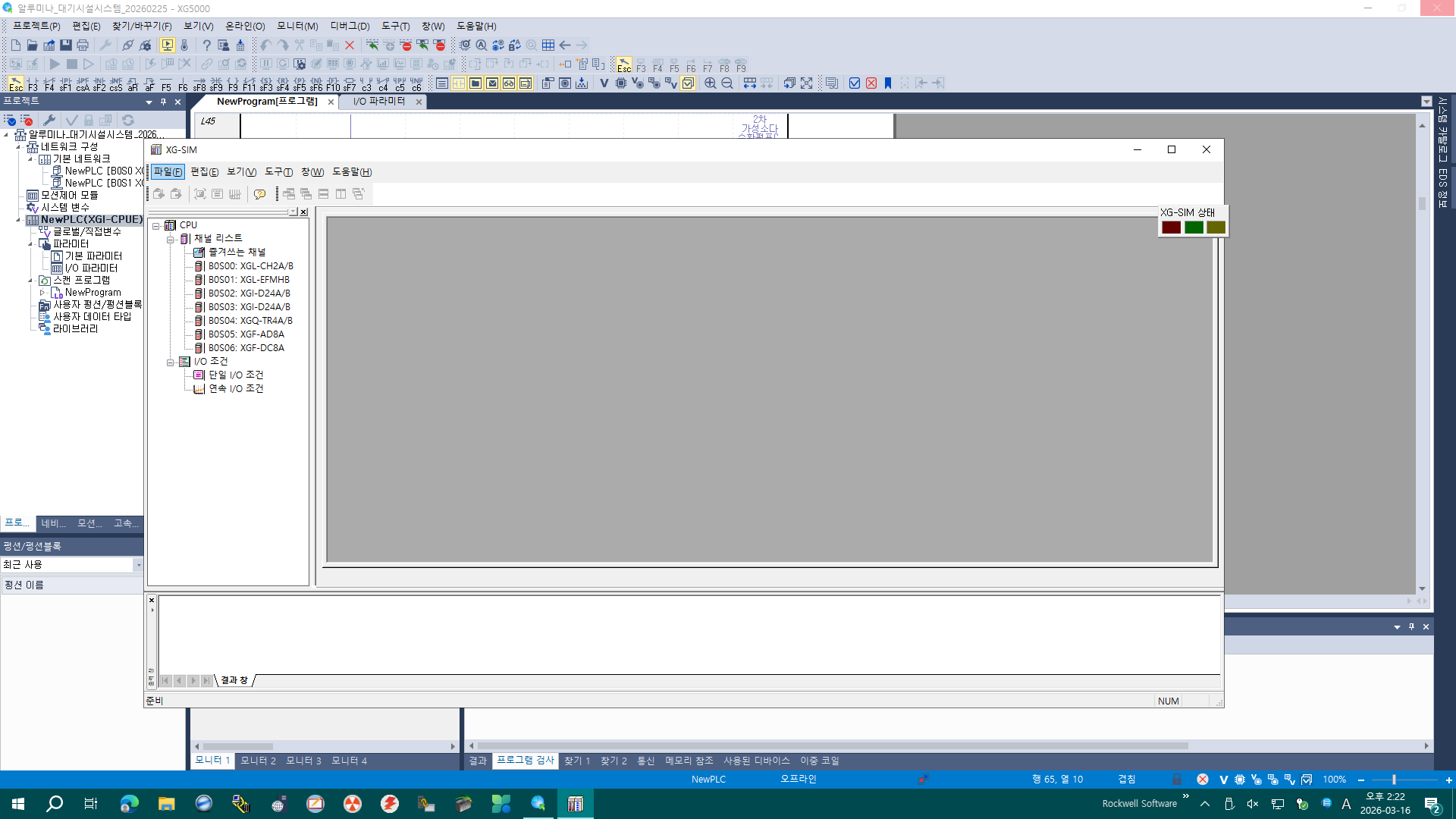Open the 온라인(O) menu in XG5000
1456x819 pixels.
245,26
